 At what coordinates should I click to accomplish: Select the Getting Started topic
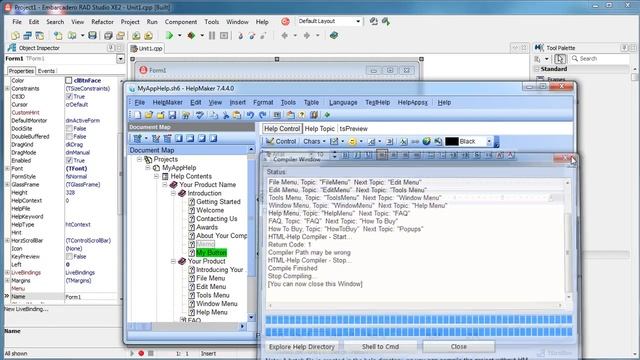[x=218, y=202]
